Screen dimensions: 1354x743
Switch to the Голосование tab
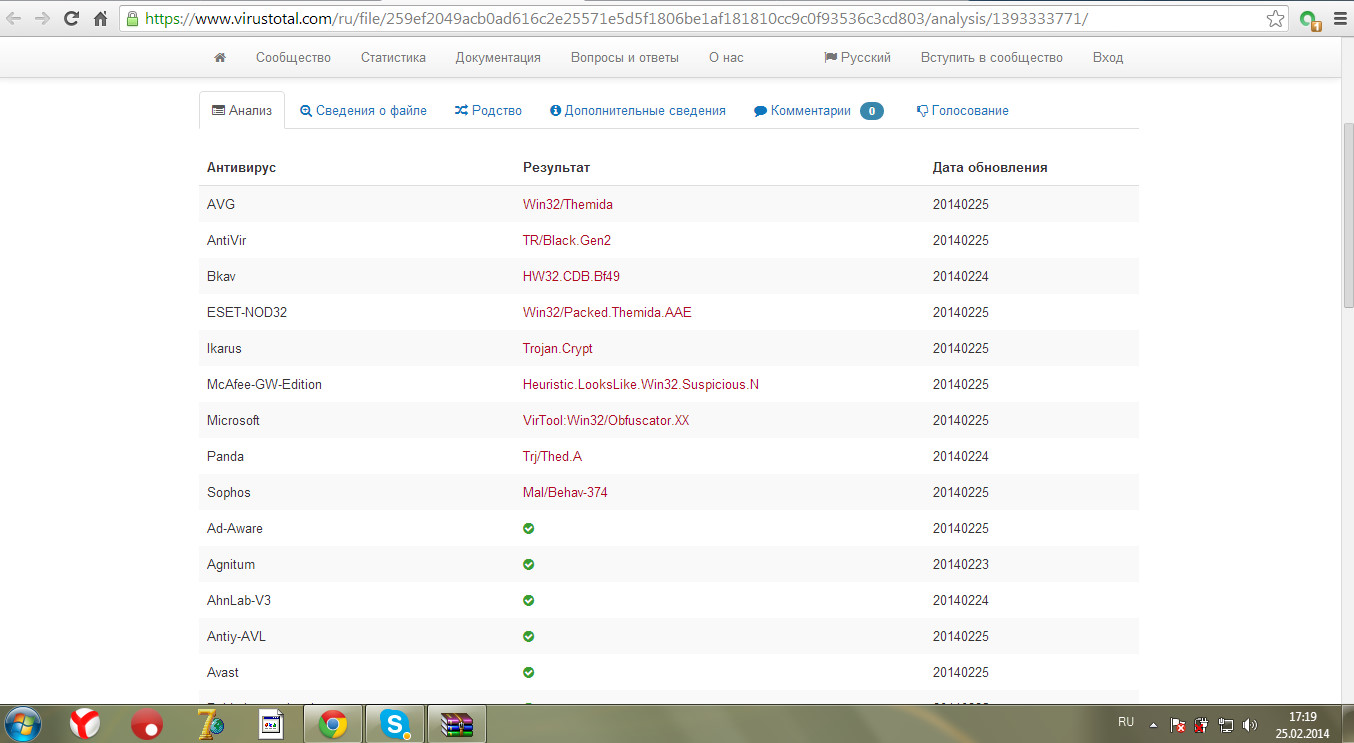click(962, 111)
